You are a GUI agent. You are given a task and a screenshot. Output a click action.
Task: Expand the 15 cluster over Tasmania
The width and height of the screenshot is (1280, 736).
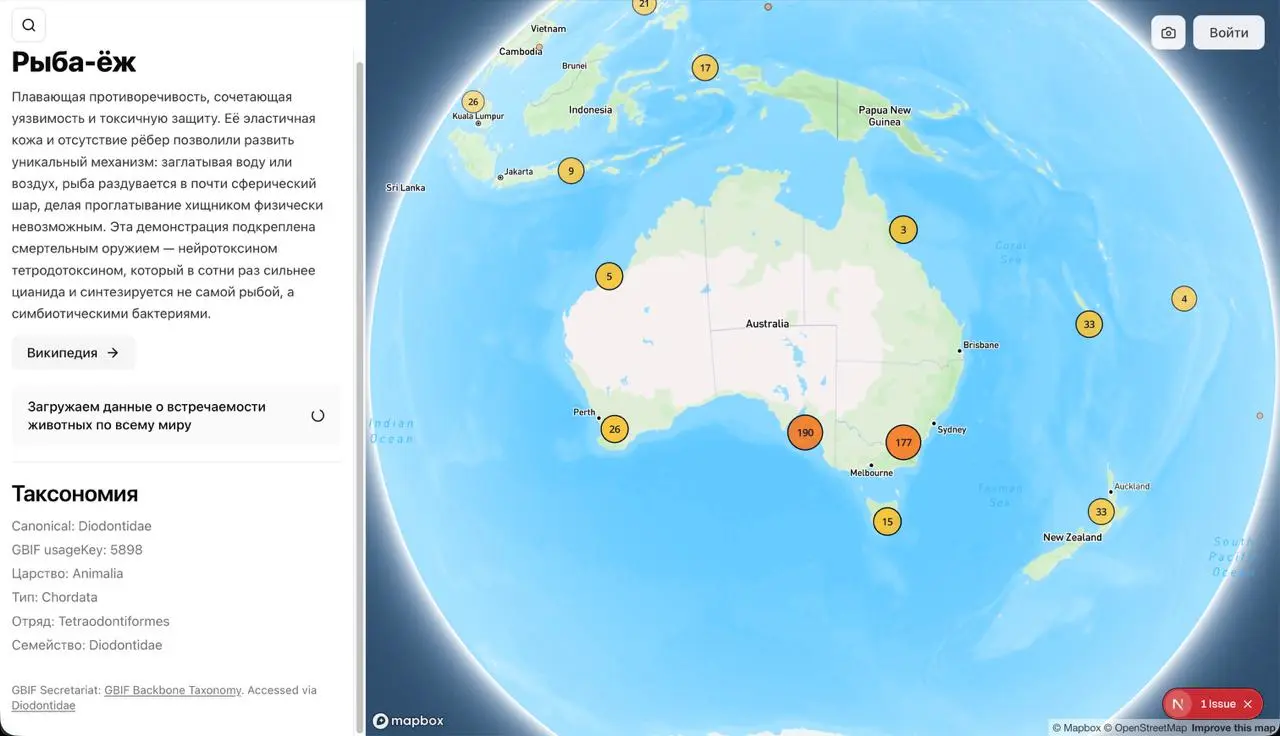887,521
